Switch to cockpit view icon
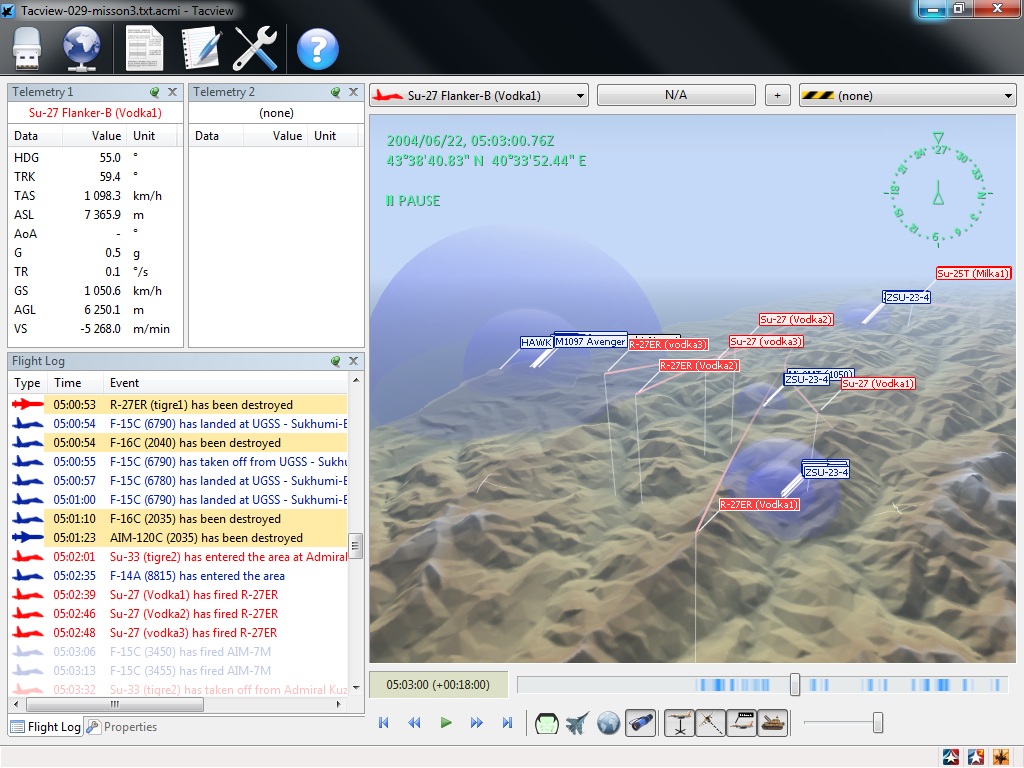1024x768 pixels. pos(547,723)
